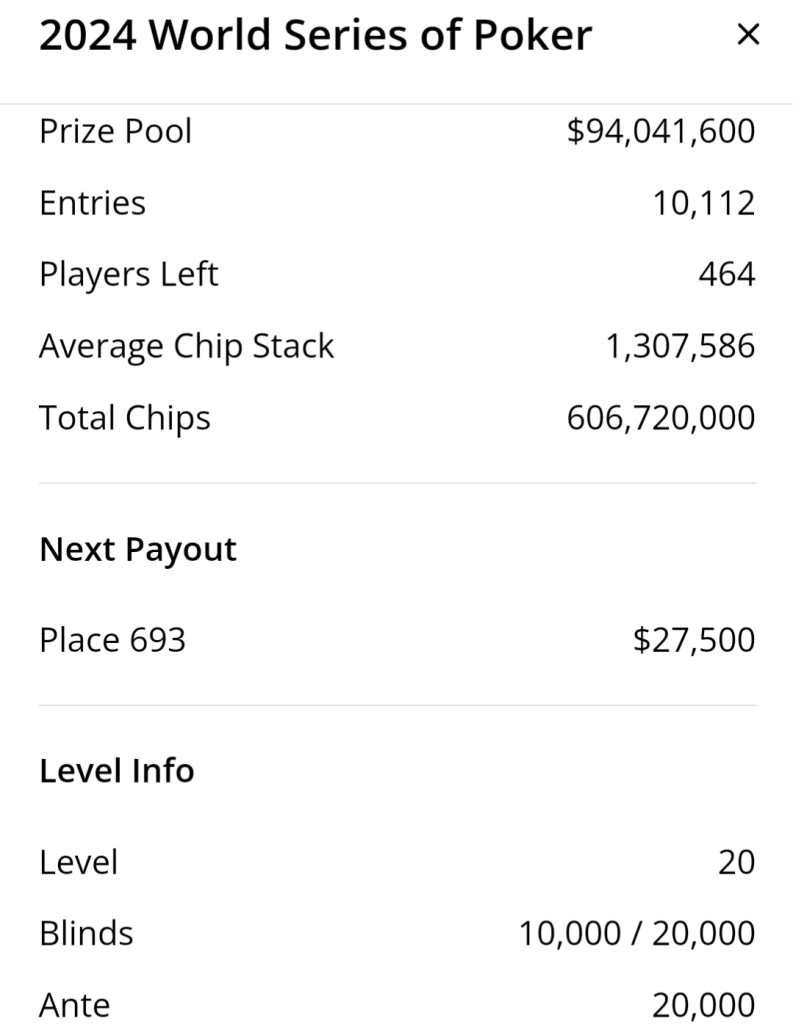Click the 2024 World Series of Poker title
This screenshot has width=793, height=1024.
point(315,36)
